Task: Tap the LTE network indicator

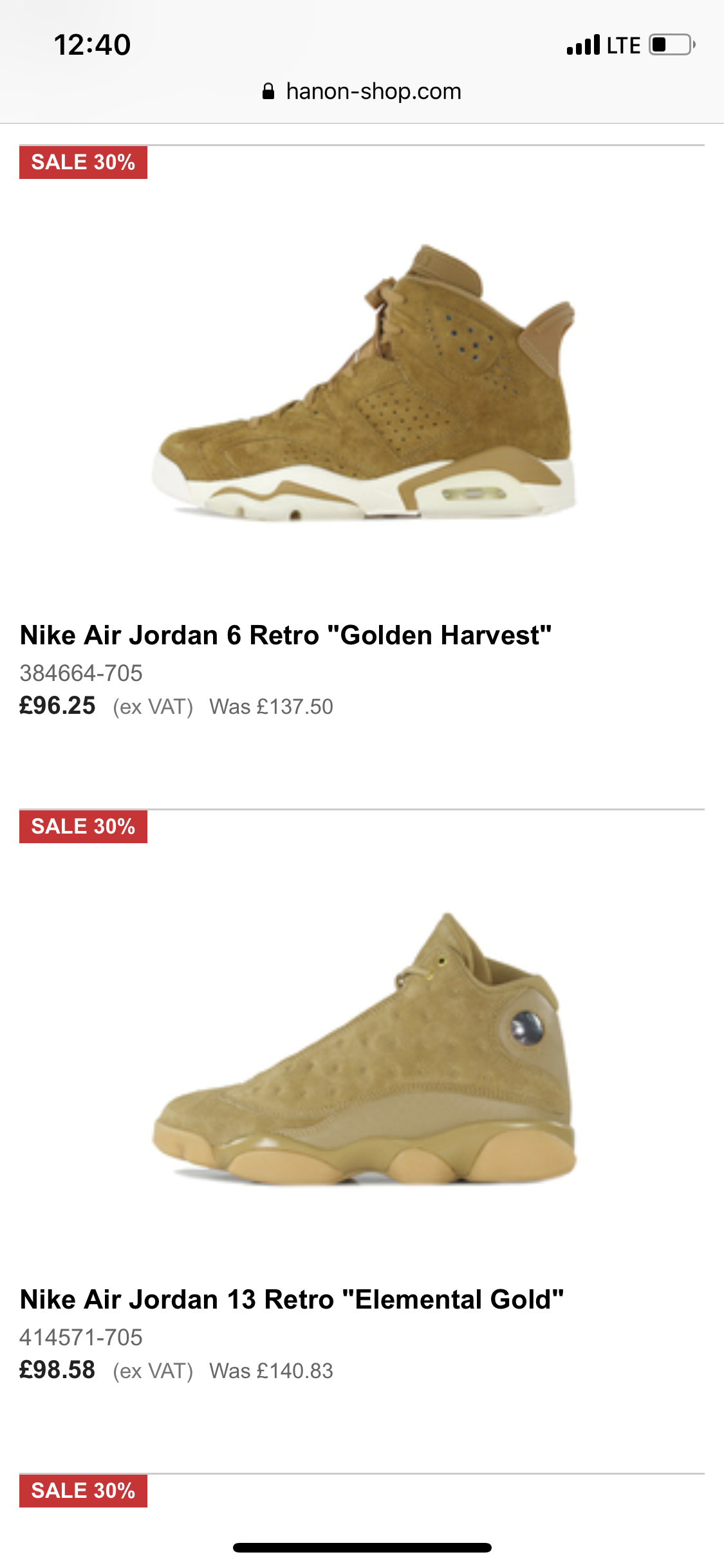Action: click(x=624, y=46)
